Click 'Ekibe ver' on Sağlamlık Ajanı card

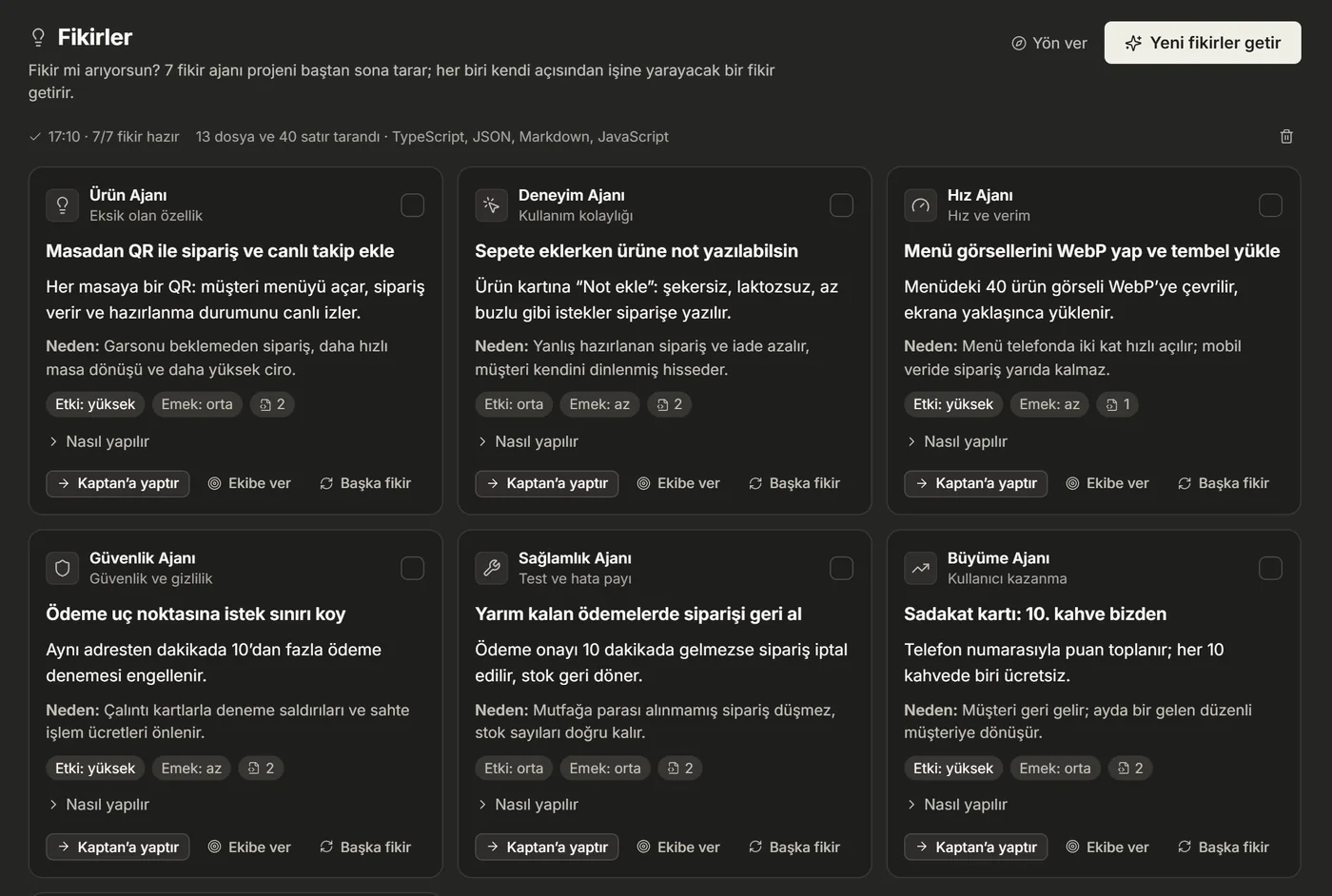(678, 847)
